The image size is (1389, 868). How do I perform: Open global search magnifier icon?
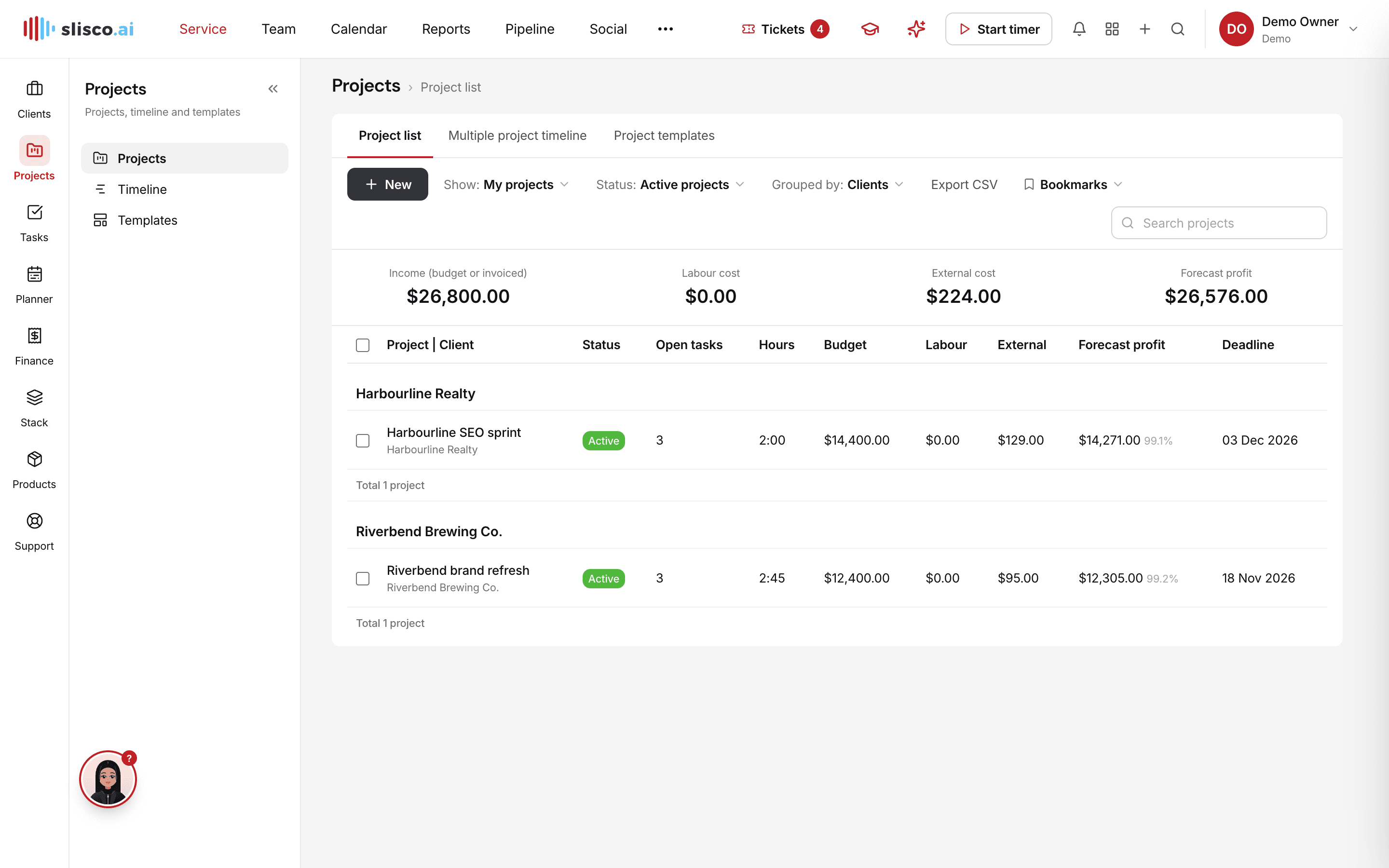(1177, 29)
